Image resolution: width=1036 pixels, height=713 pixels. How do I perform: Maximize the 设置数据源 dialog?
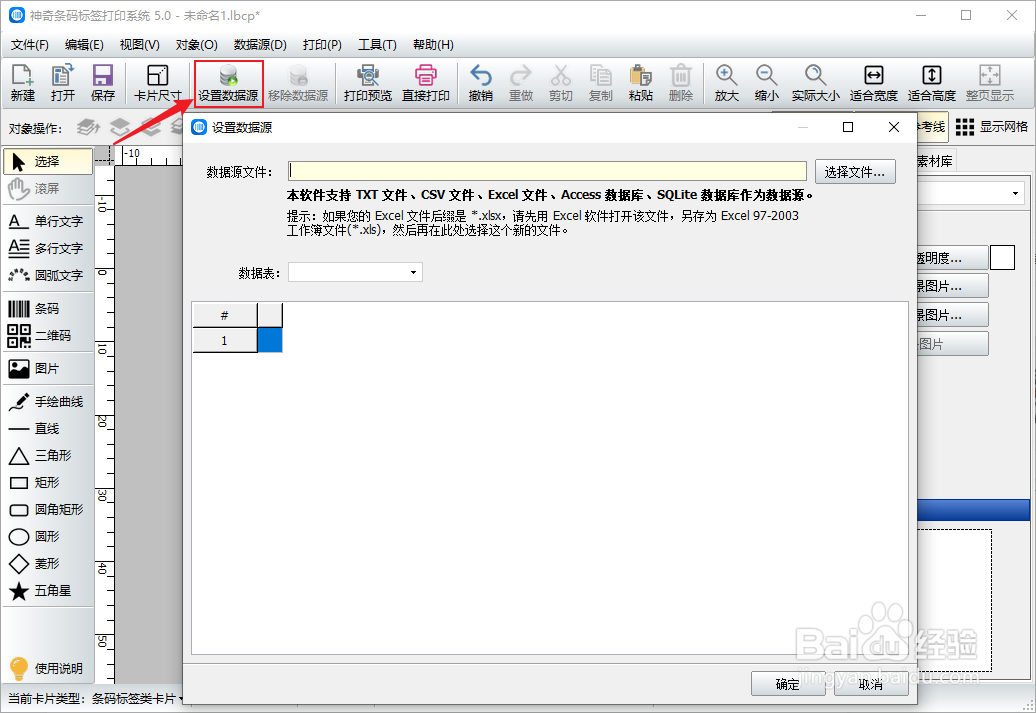tap(848, 127)
